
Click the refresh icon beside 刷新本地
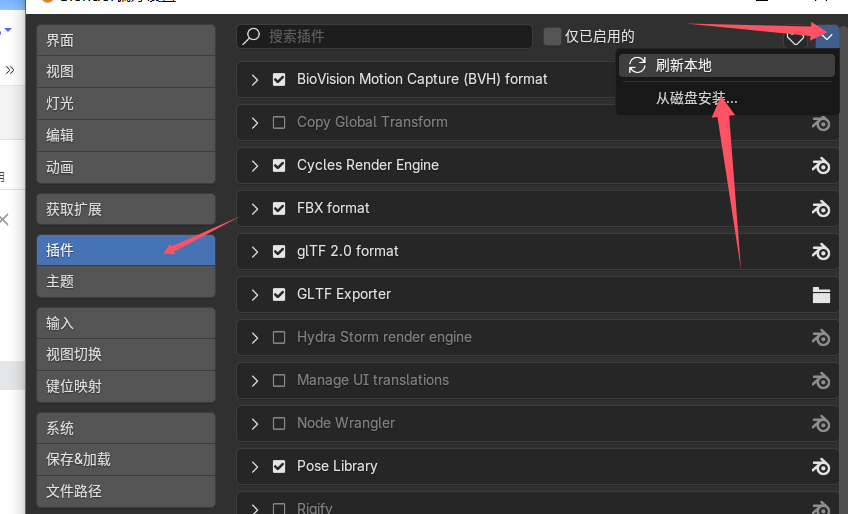[637, 65]
